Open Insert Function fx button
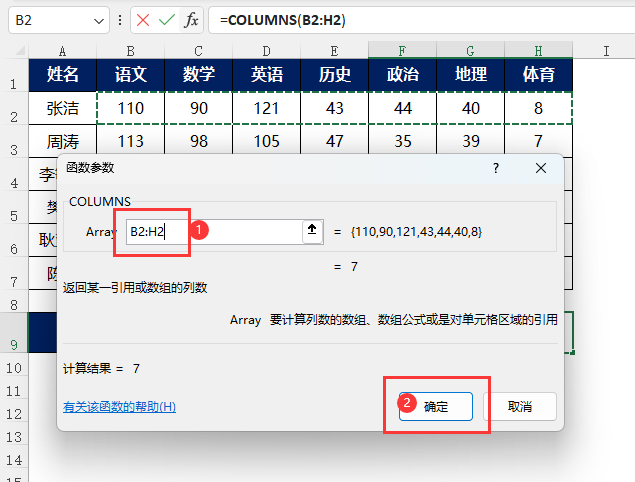Screen dimensions: 635x482 pyautogui.click(x=191, y=20)
